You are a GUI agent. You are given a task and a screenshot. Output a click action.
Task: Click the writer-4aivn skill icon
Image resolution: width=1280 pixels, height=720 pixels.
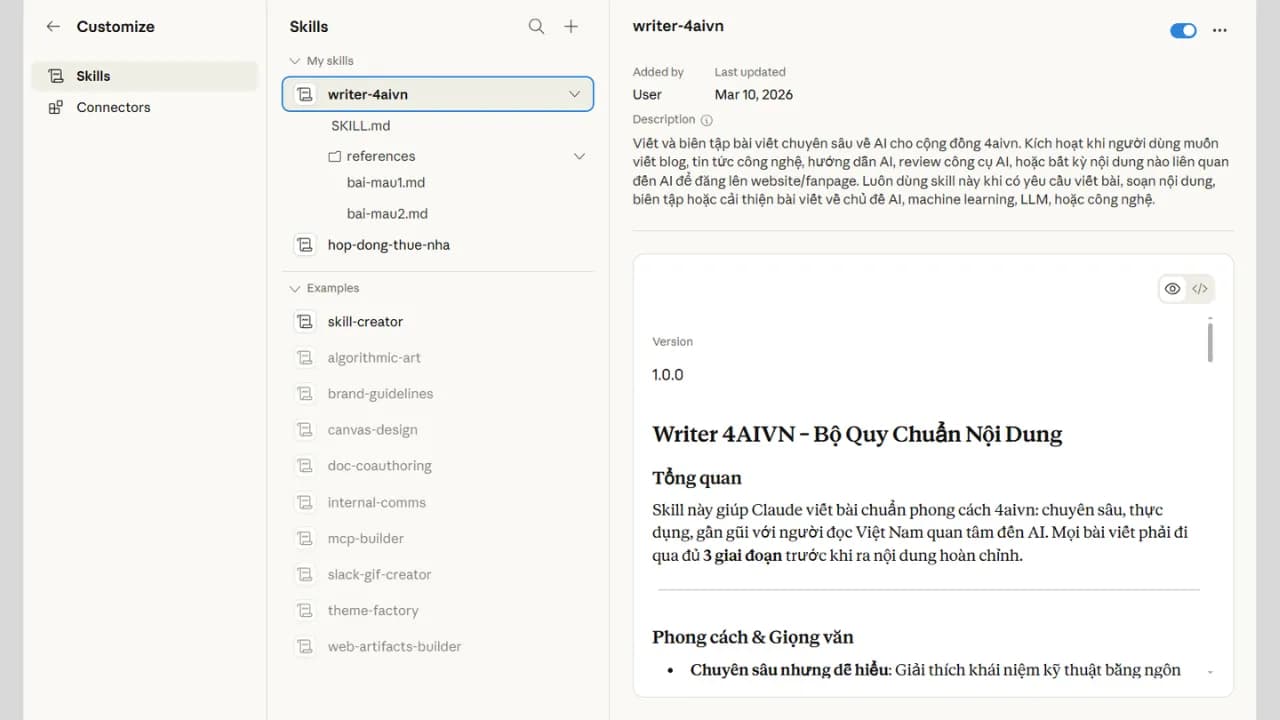[305, 94]
